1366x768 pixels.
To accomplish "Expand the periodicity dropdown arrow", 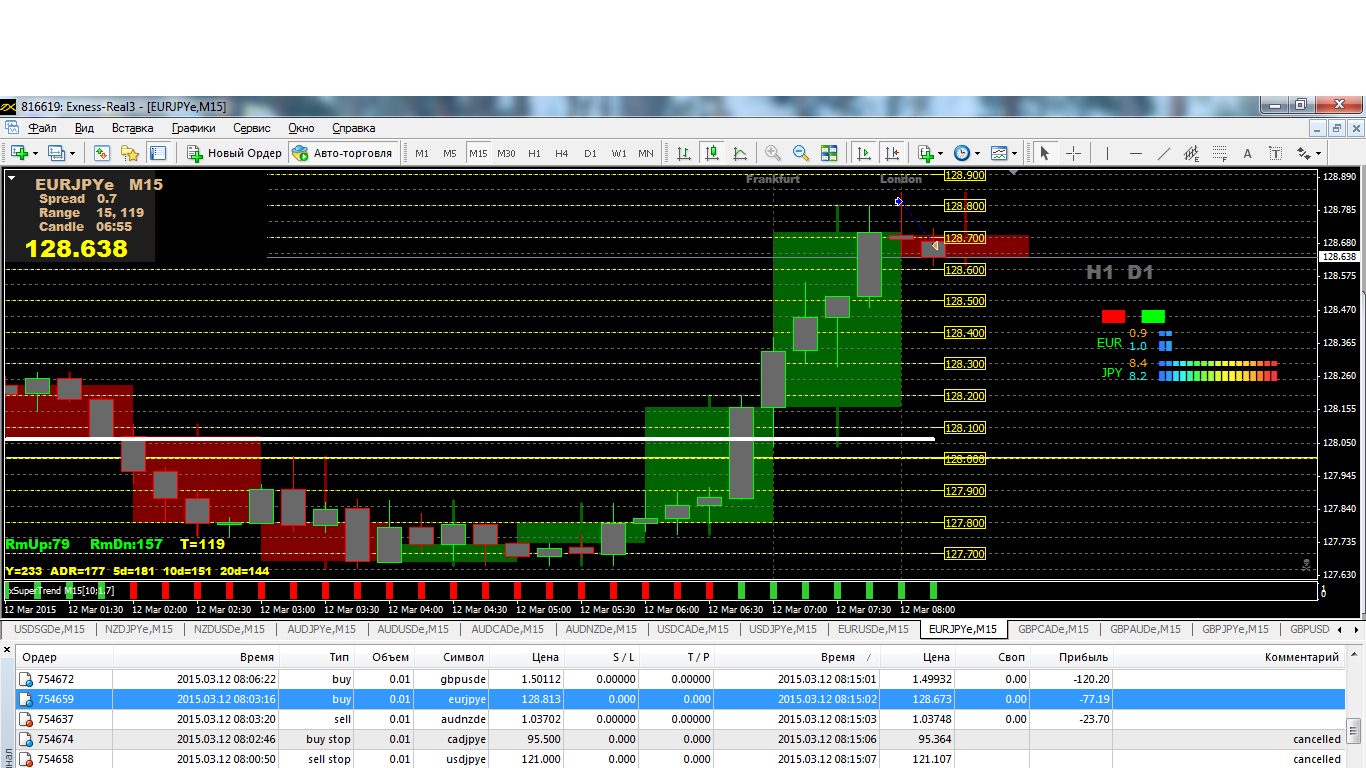I will point(977,154).
